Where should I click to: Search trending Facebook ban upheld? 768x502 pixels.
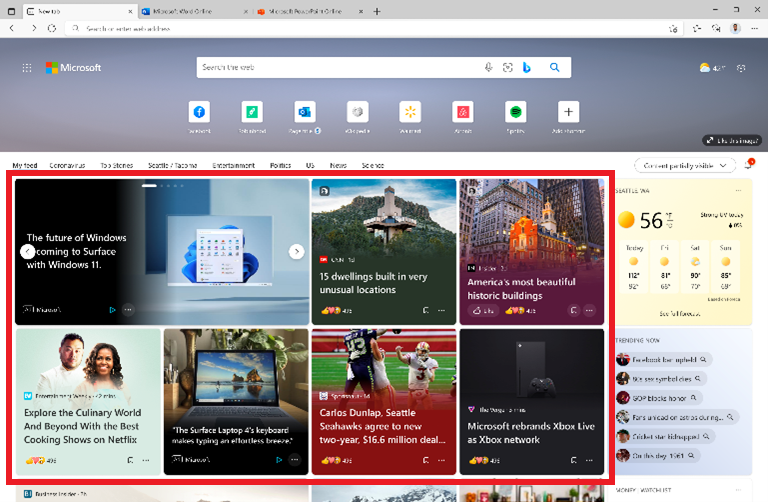click(x=664, y=359)
